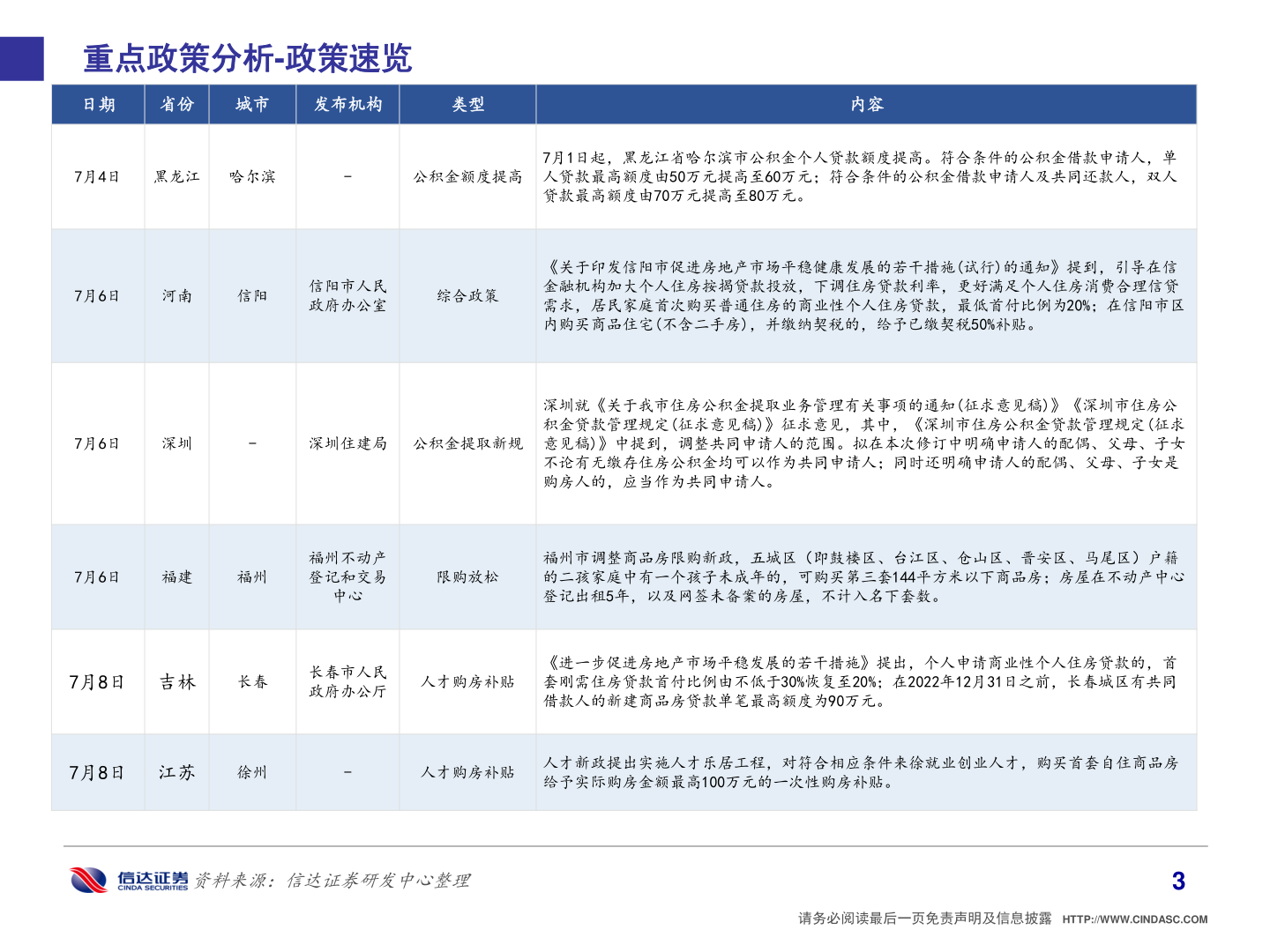Select the 深圳 province cell
This screenshot has height=952, width=1270.
[x=176, y=443]
